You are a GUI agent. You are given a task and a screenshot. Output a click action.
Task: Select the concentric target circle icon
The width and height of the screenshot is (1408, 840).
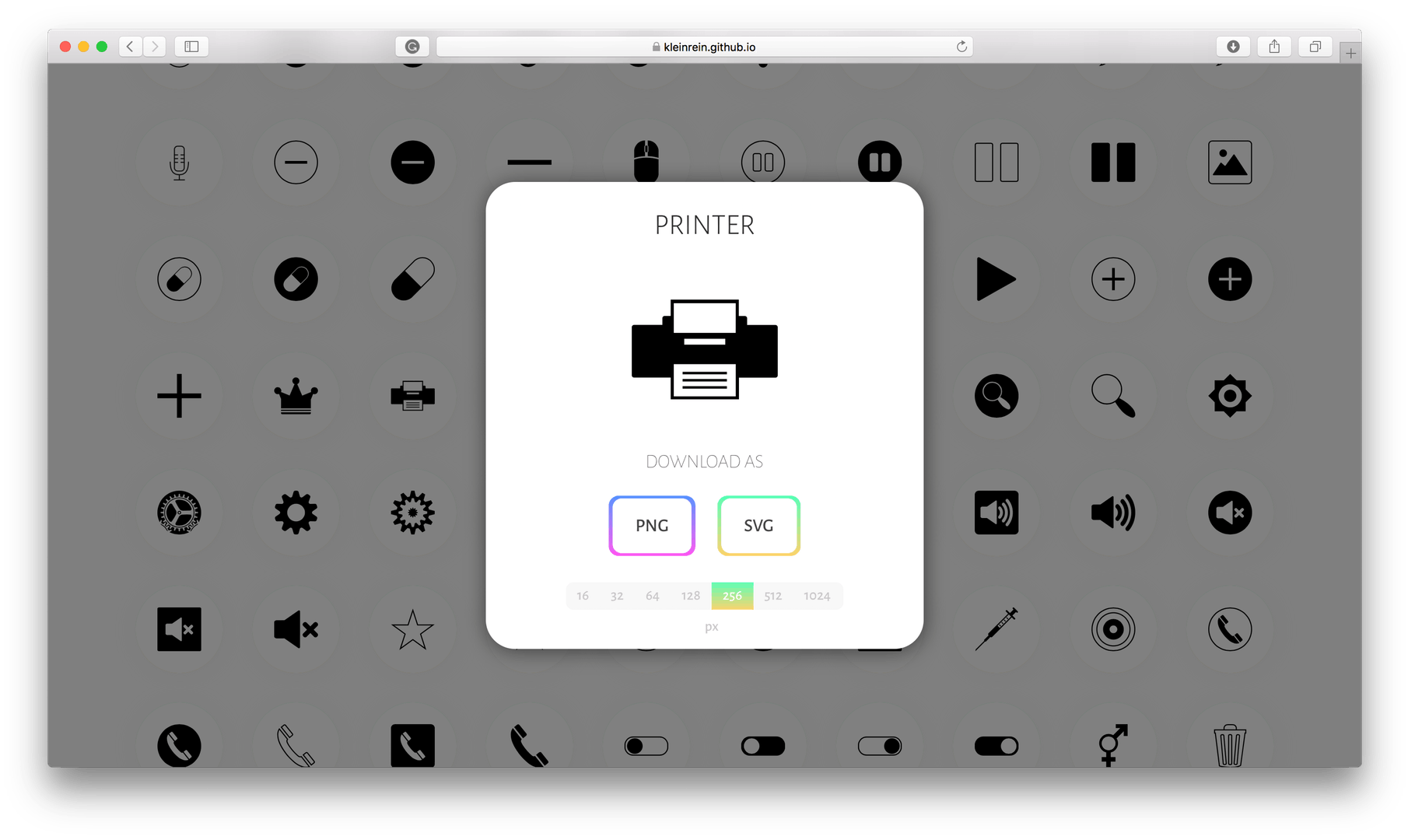click(1113, 629)
